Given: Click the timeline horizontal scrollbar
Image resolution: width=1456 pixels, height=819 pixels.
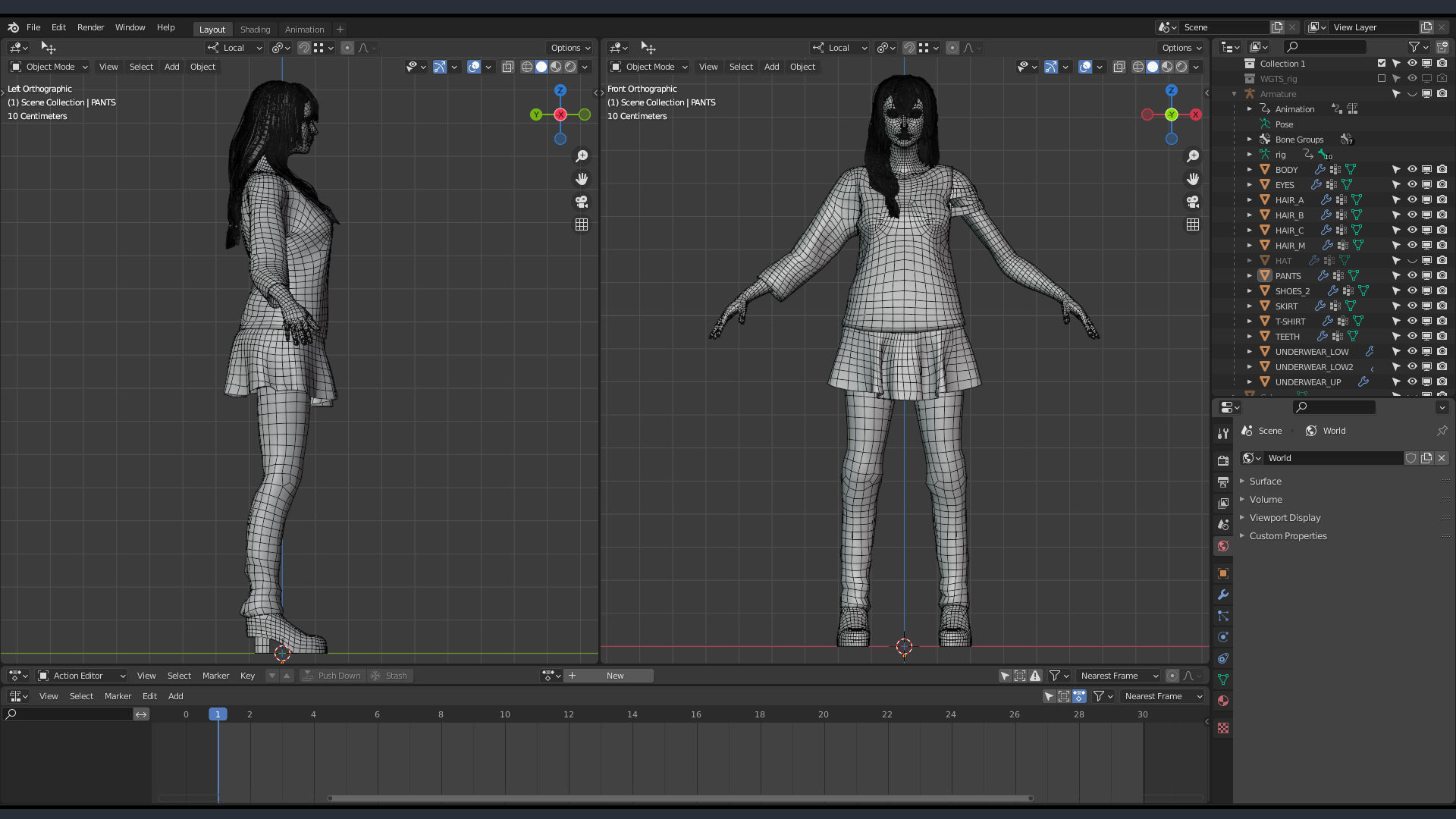Looking at the screenshot, I should pos(679,798).
